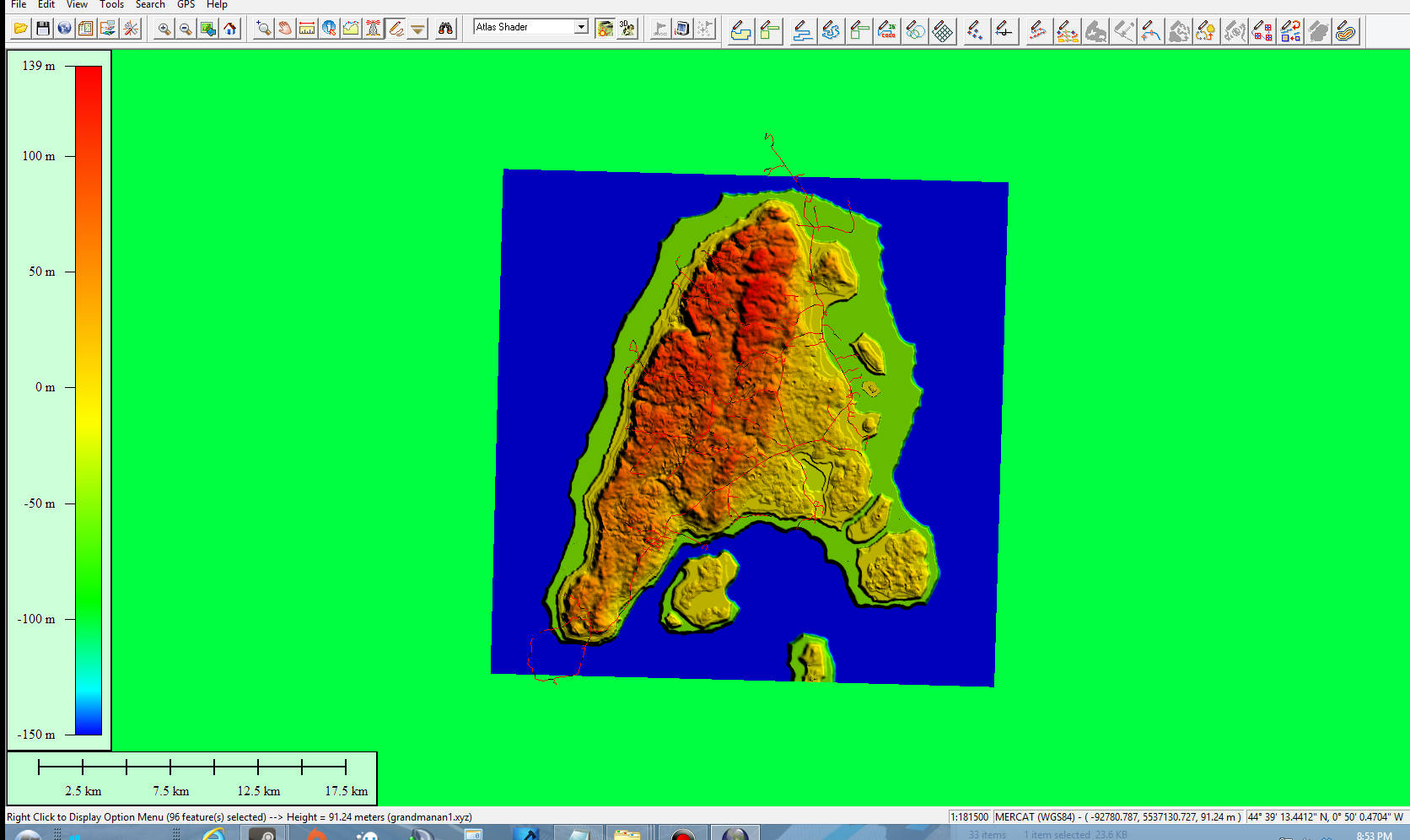Open the 3D view window
1410x840 pixels.
point(627,29)
